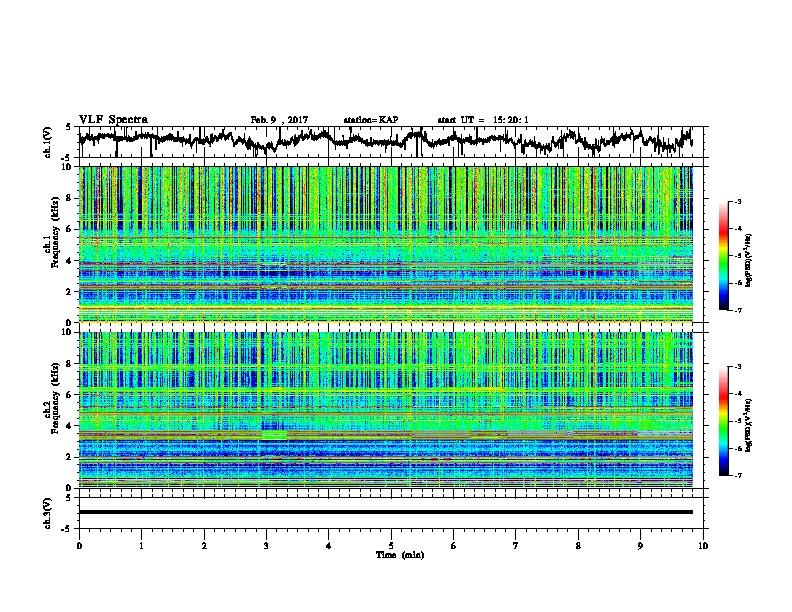Click the log(PSD) label beside ch.1 color bar

pyautogui.click(x=749, y=260)
